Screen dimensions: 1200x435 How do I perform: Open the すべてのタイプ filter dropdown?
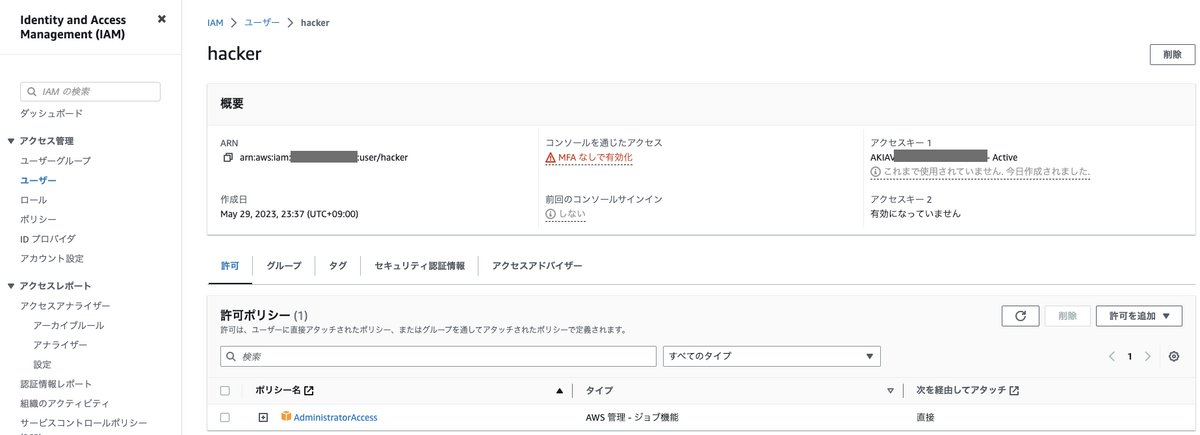[771, 356]
